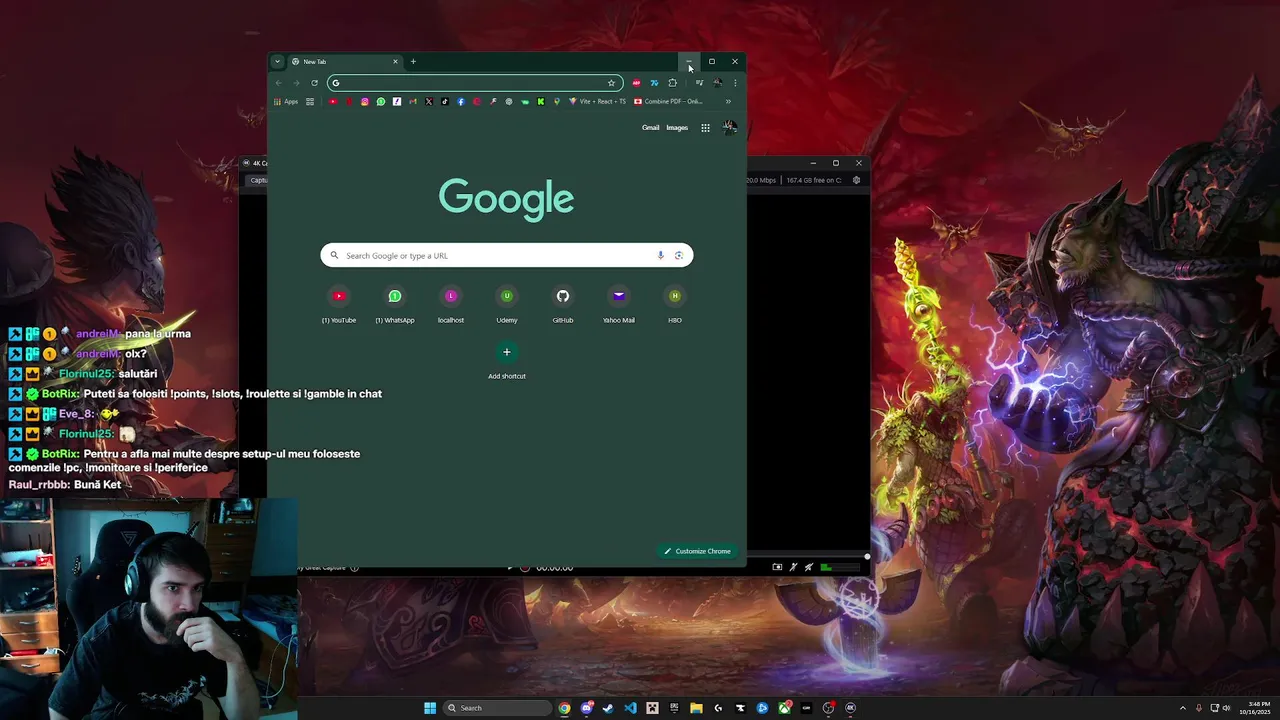Close the New Tab tab
Viewport: 1280px width, 720px height.
pos(395,61)
